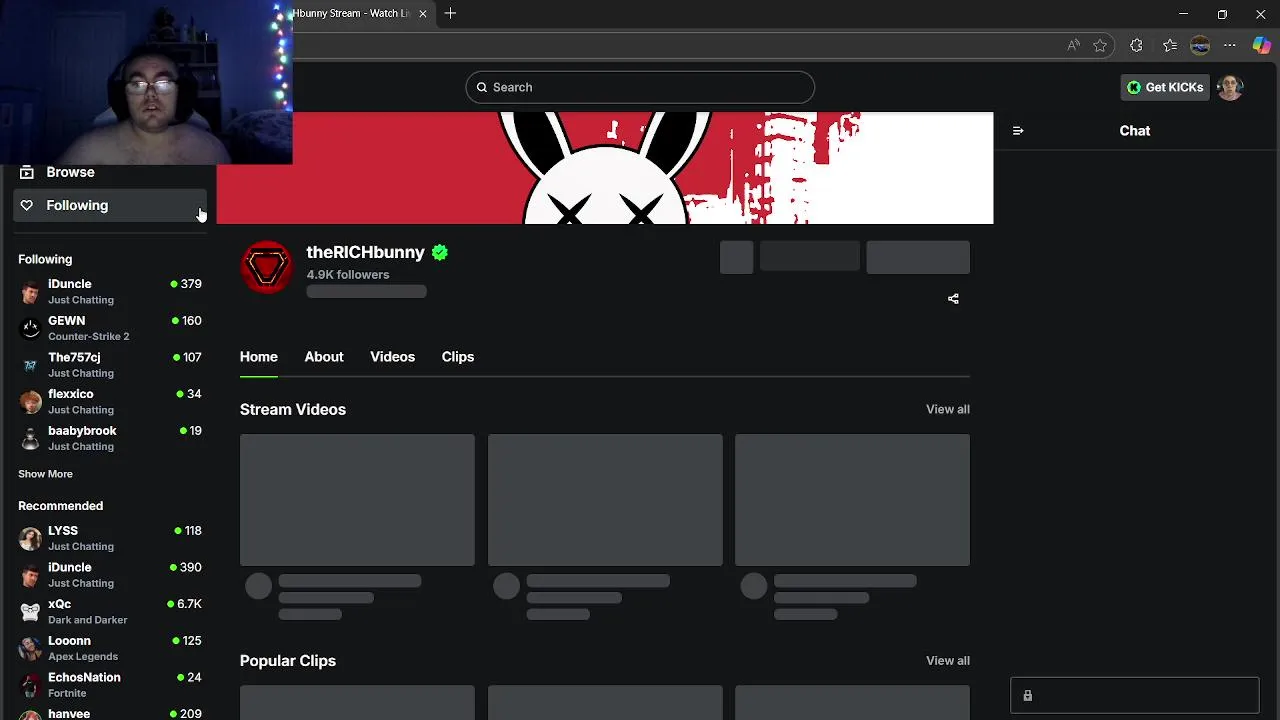The image size is (1280, 720).
Task: Click the 6.7K viewer count for xQc
Action: point(189,604)
